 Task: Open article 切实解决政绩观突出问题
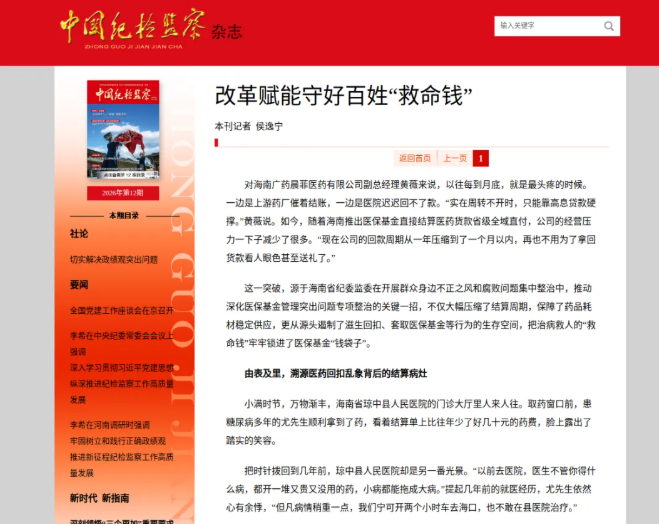click(114, 260)
